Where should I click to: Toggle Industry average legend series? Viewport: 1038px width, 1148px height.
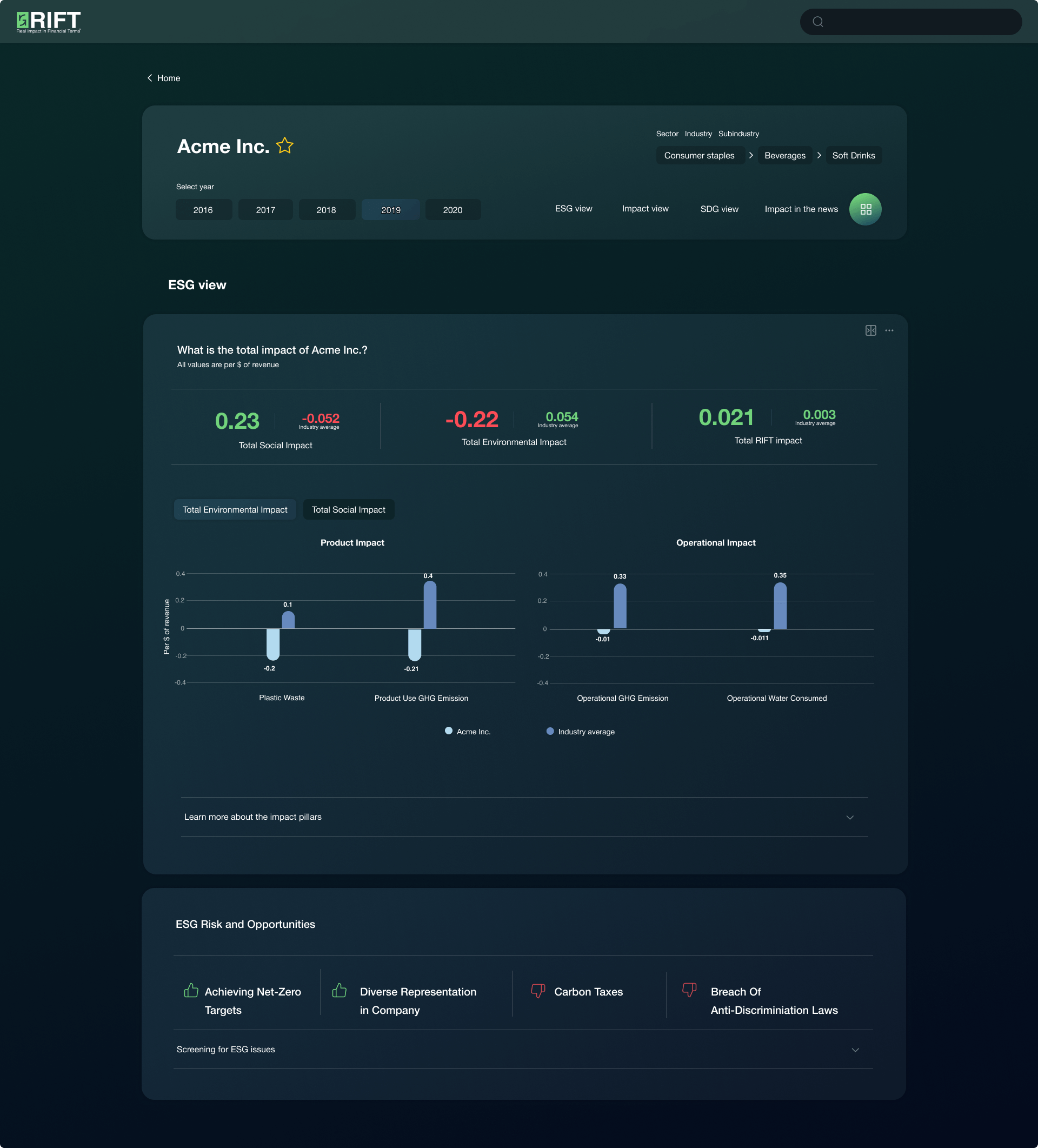580,732
